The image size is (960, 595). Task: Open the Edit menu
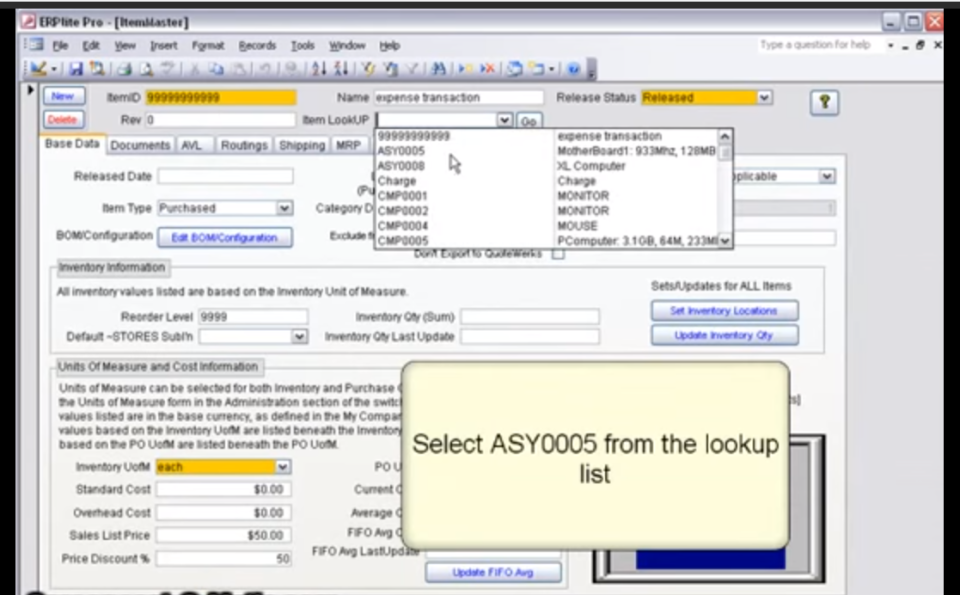[91, 45]
